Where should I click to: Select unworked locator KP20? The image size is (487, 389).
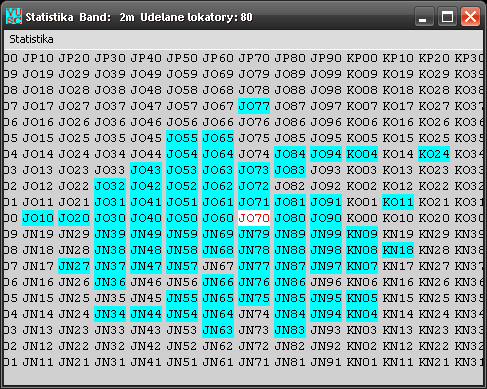[434, 58]
